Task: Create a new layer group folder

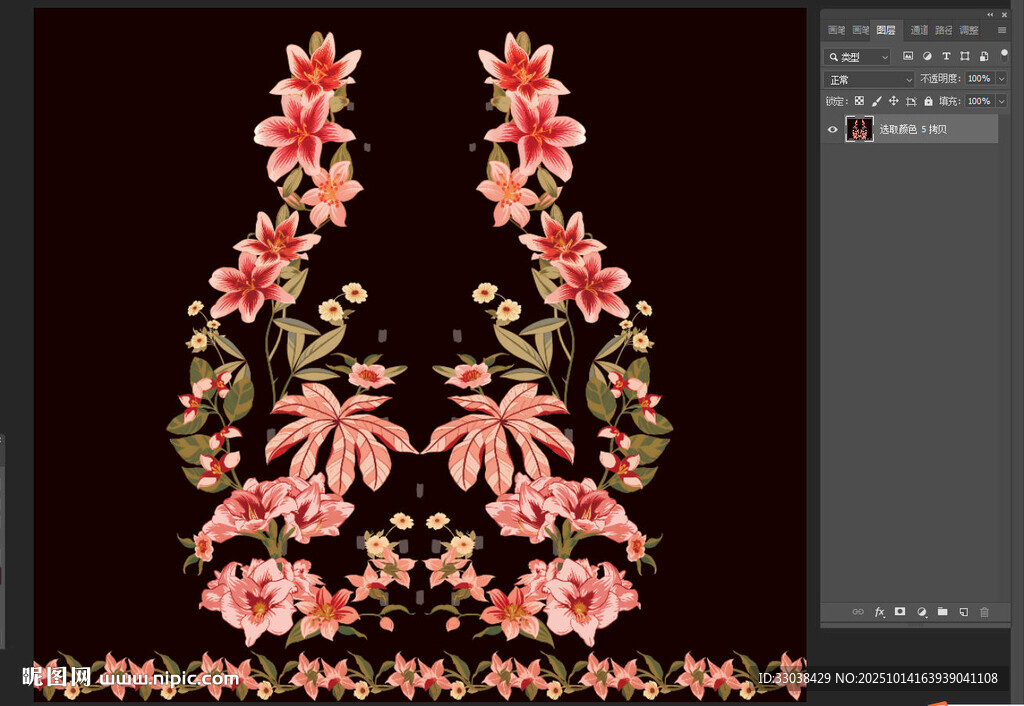Action: coord(942,611)
